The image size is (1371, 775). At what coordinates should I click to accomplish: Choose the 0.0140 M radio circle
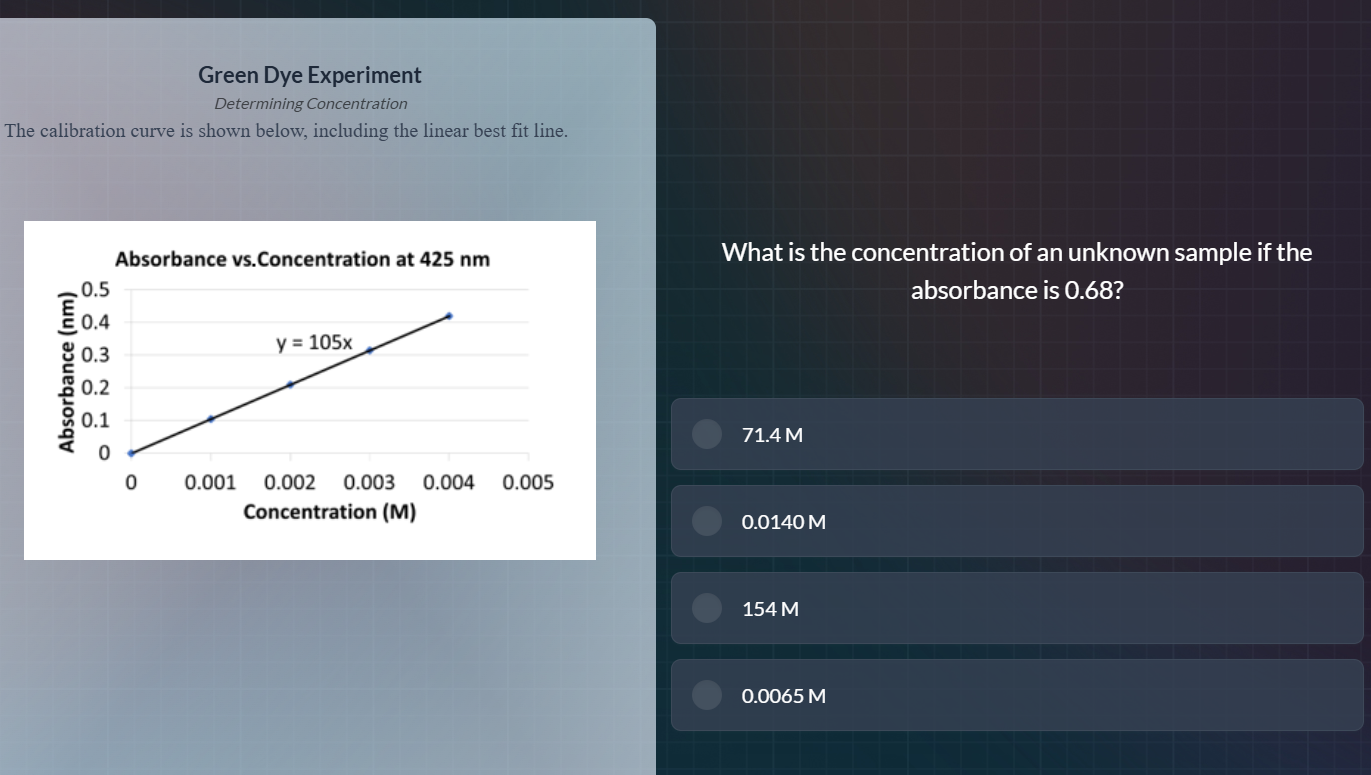(708, 521)
